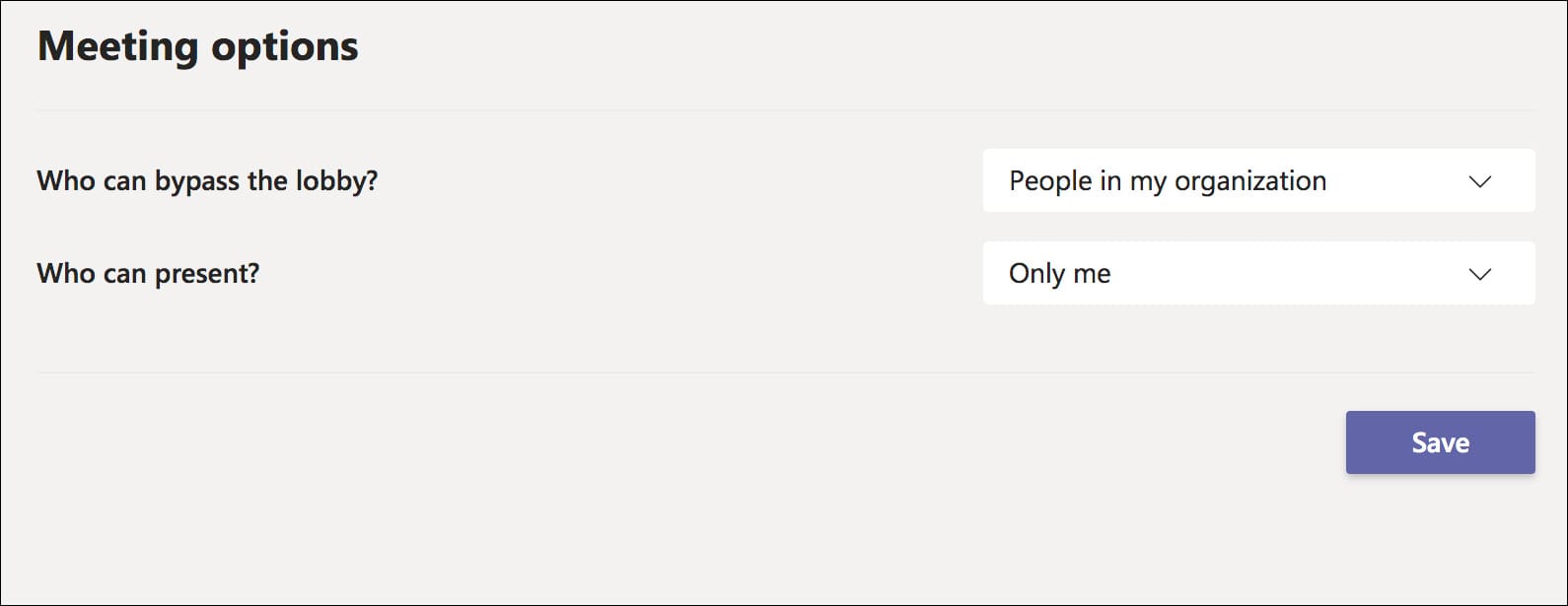Click the chevron beside 'People in my organization'
This screenshot has width=1568, height=606.
pyautogui.click(x=1479, y=181)
